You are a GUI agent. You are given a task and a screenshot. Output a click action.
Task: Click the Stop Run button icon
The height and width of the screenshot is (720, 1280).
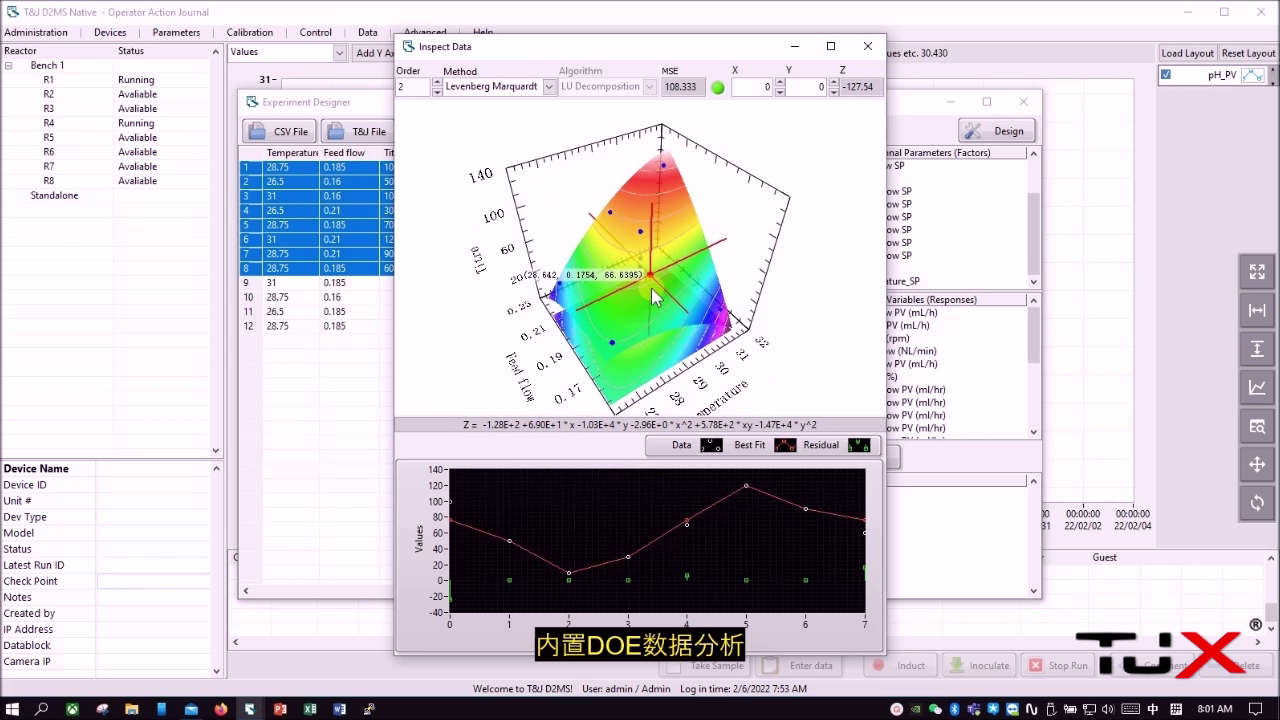[x=1035, y=665]
